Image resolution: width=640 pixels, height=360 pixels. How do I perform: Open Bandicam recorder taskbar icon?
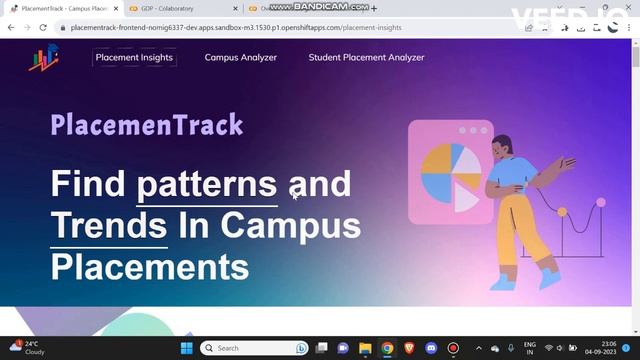(453, 348)
